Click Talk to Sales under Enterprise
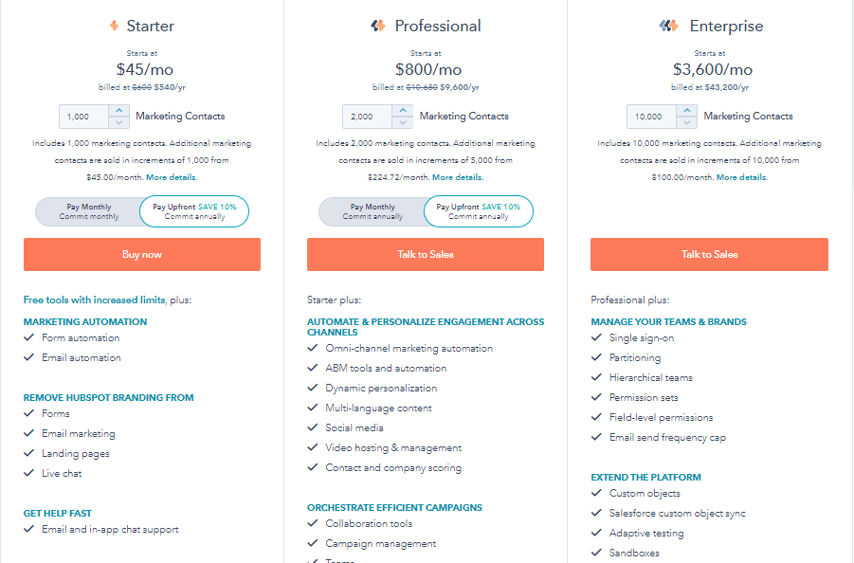Image resolution: width=854 pixels, height=563 pixels. click(x=709, y=254)
